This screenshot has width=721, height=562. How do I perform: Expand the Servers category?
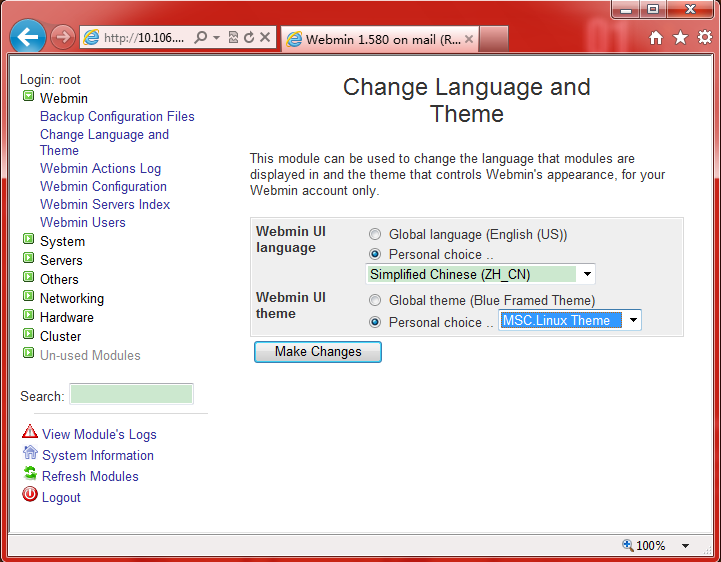pos(29,258)
